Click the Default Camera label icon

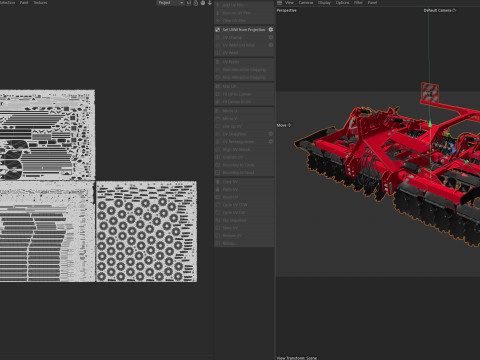coord(454,10)
